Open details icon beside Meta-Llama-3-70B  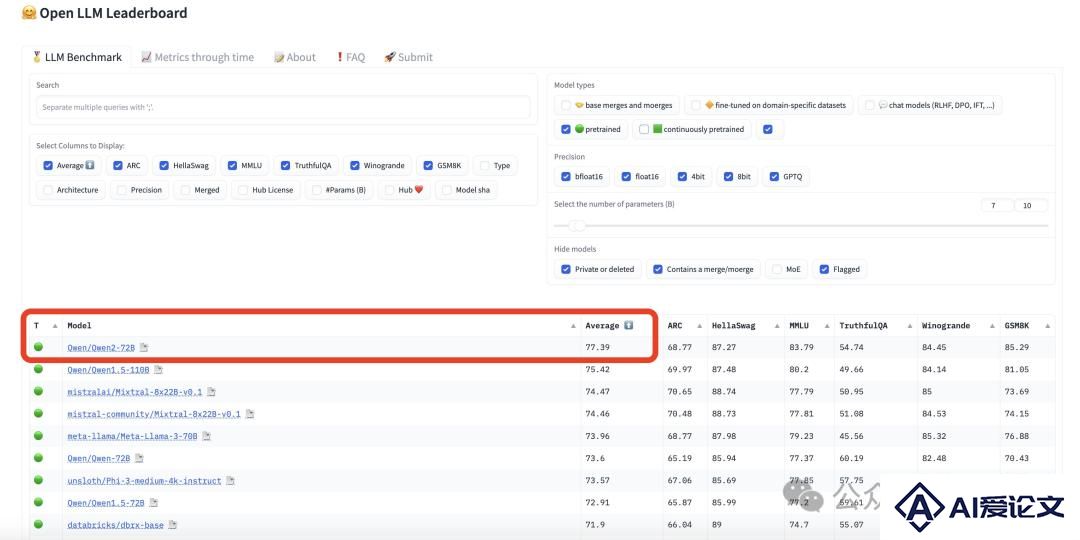[x=207, y=436]
